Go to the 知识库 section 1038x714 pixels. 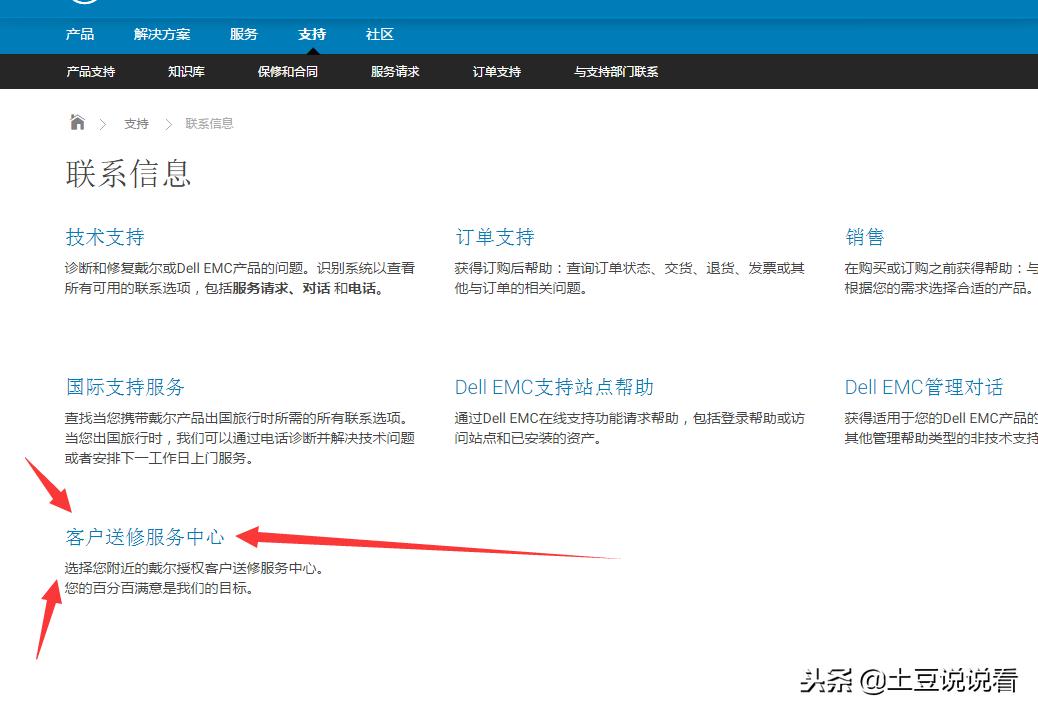point(186,71)
